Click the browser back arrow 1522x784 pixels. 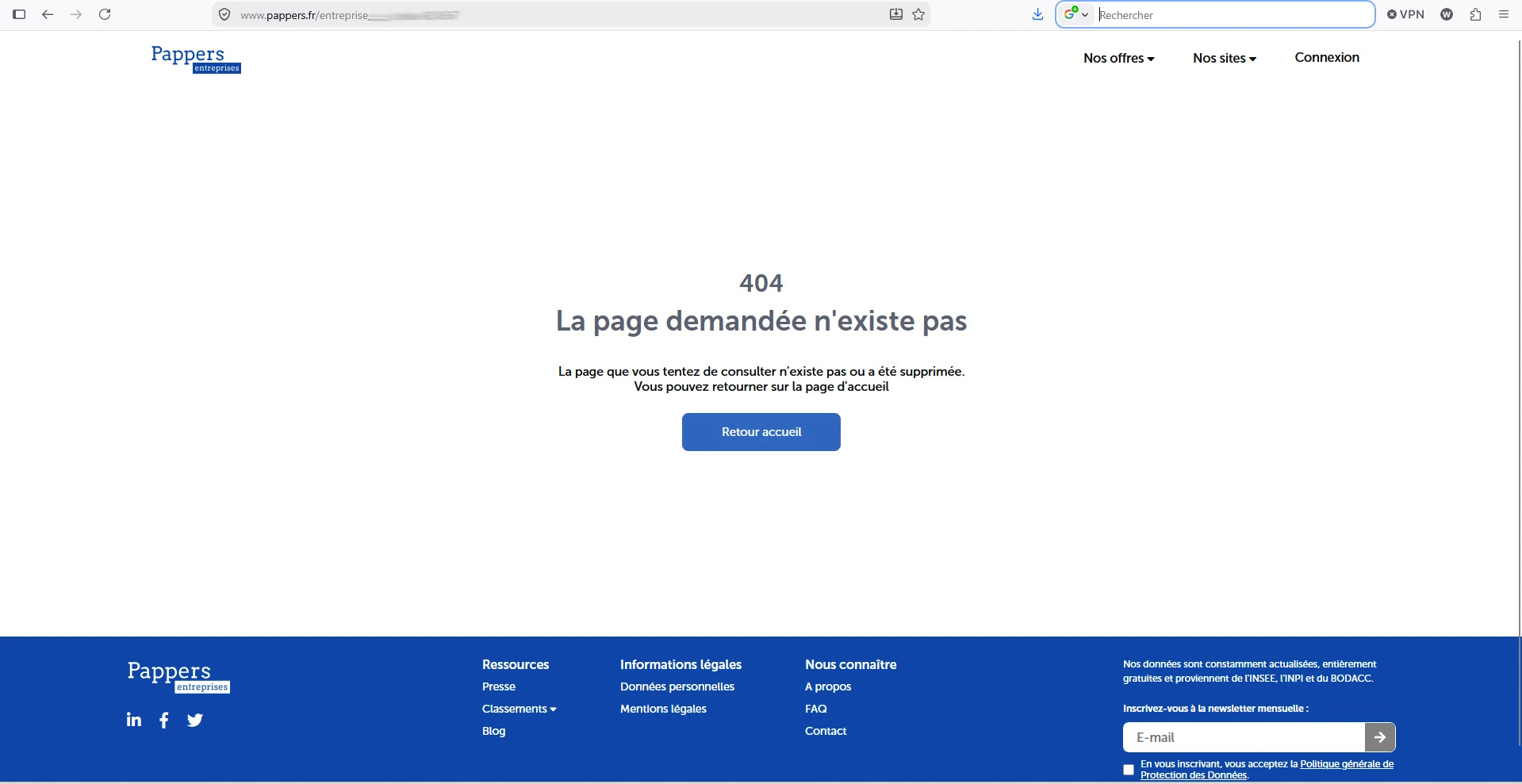pyautogui.click(x=48, y=14)
